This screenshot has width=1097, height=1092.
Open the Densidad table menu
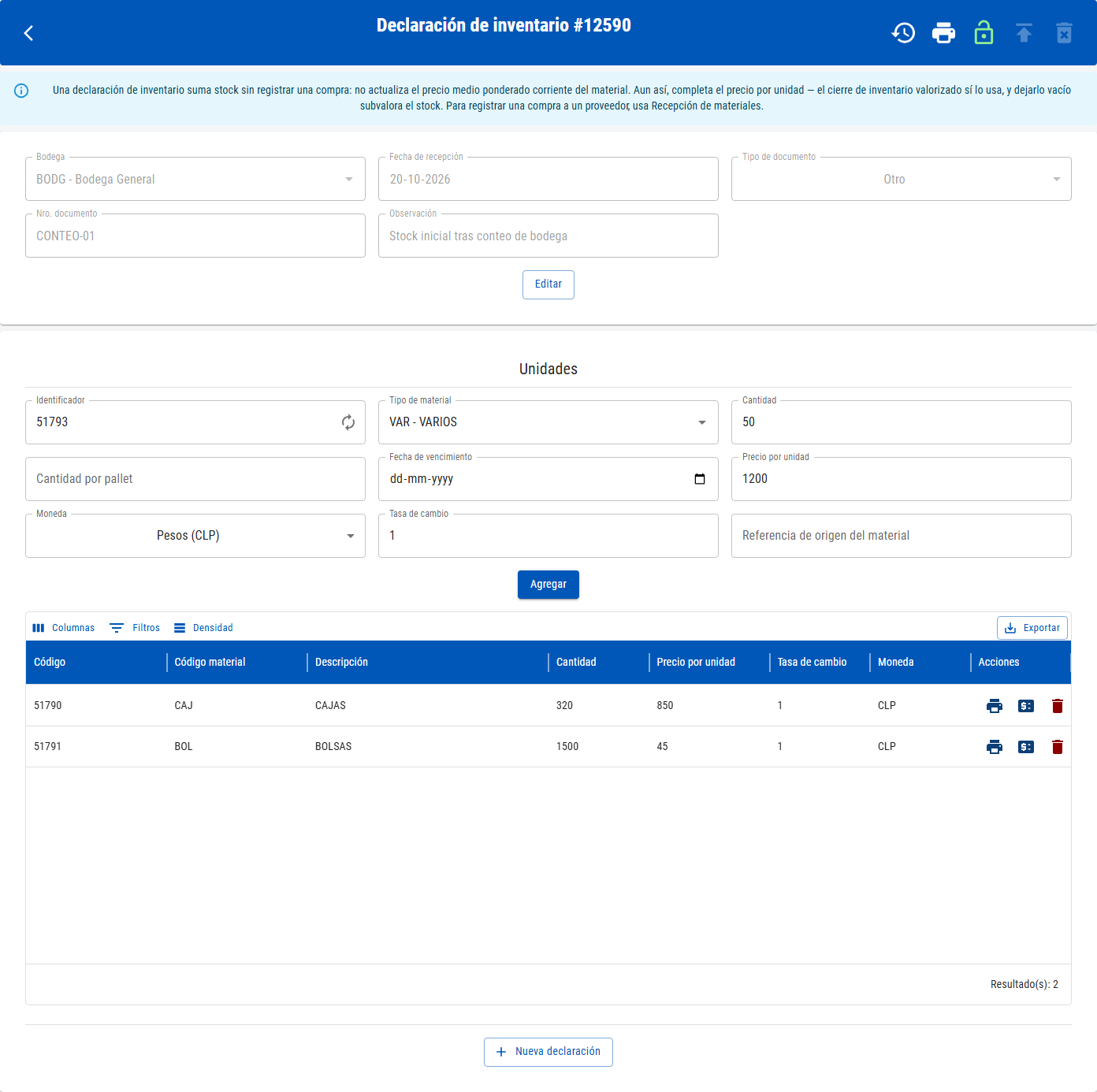click(203, 628)
